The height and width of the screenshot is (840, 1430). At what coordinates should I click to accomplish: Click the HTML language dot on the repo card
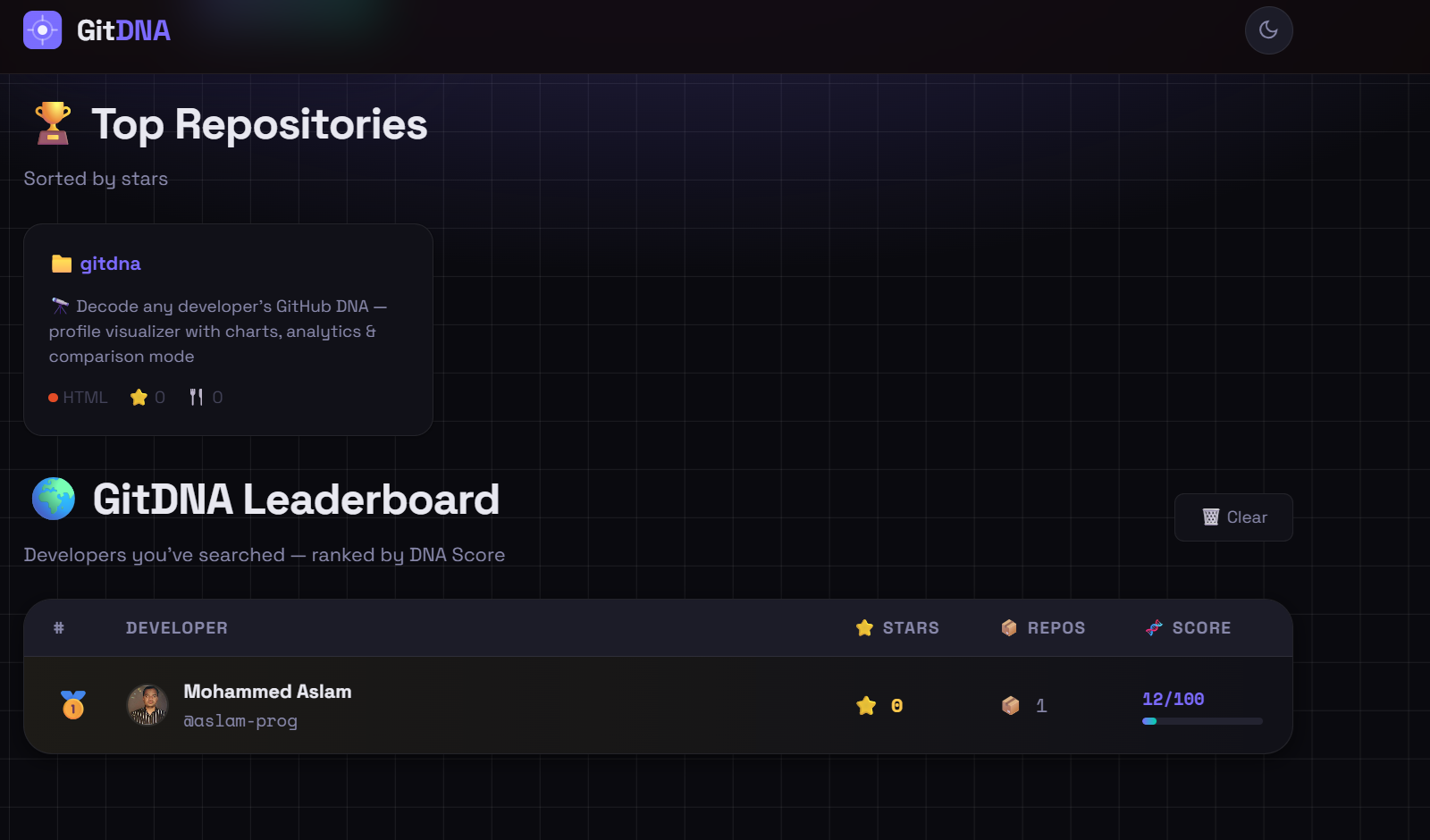(x=53, y=397)
